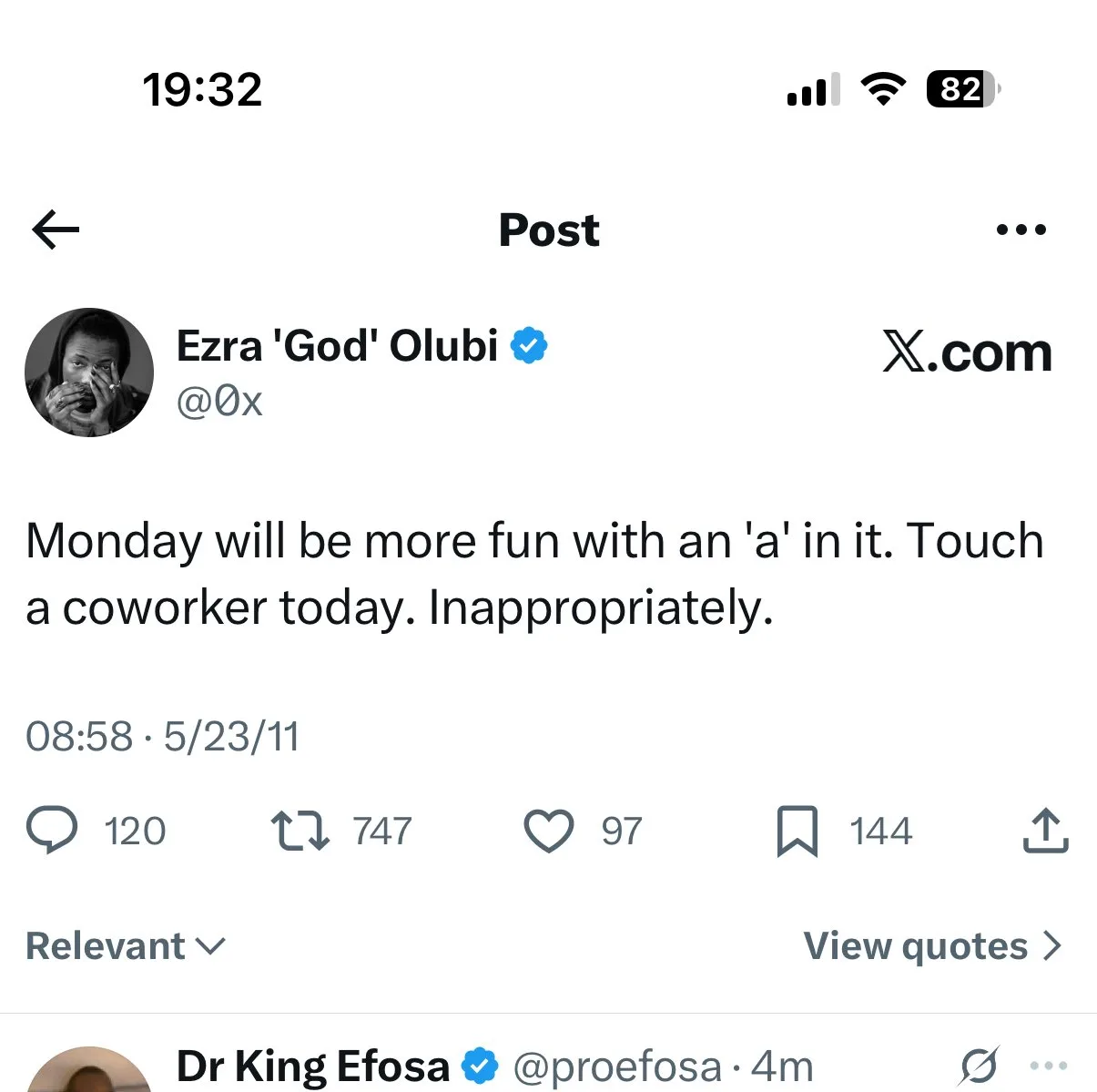The image size is (1097, 1092).
Task: Open the three-dot menu on the main post
Action: tap(1021, 230)
